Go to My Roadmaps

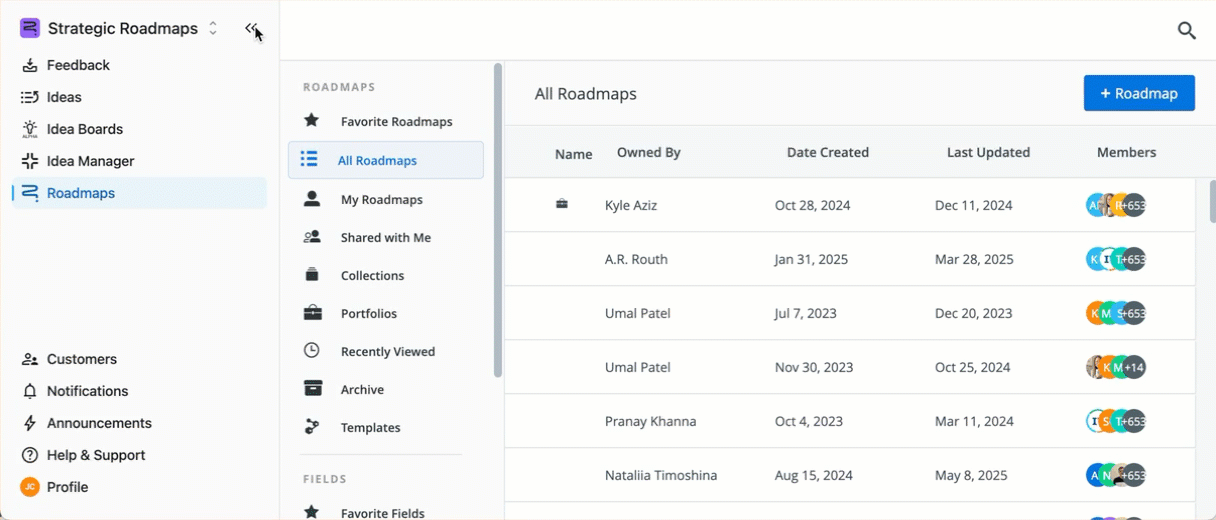381,199
